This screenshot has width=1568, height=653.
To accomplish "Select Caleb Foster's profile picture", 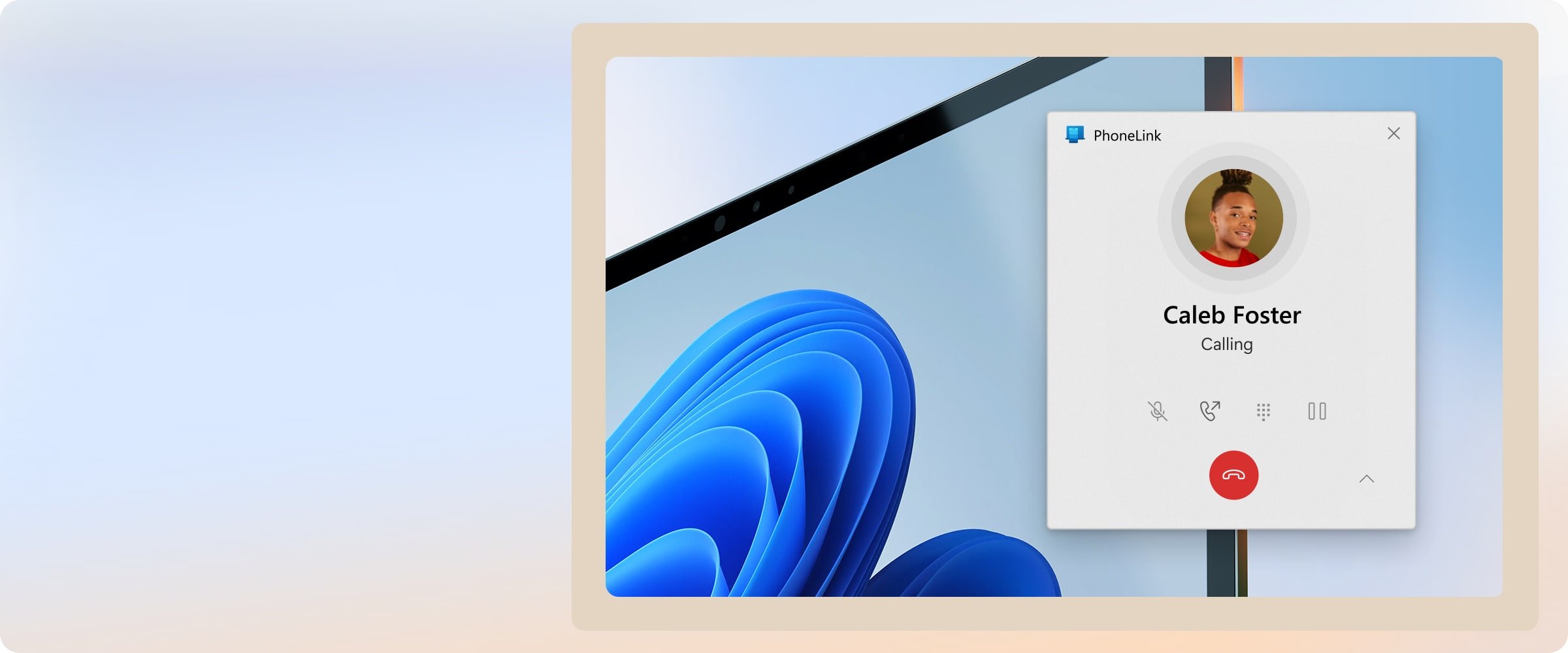I will click(x=1233, y=218).
